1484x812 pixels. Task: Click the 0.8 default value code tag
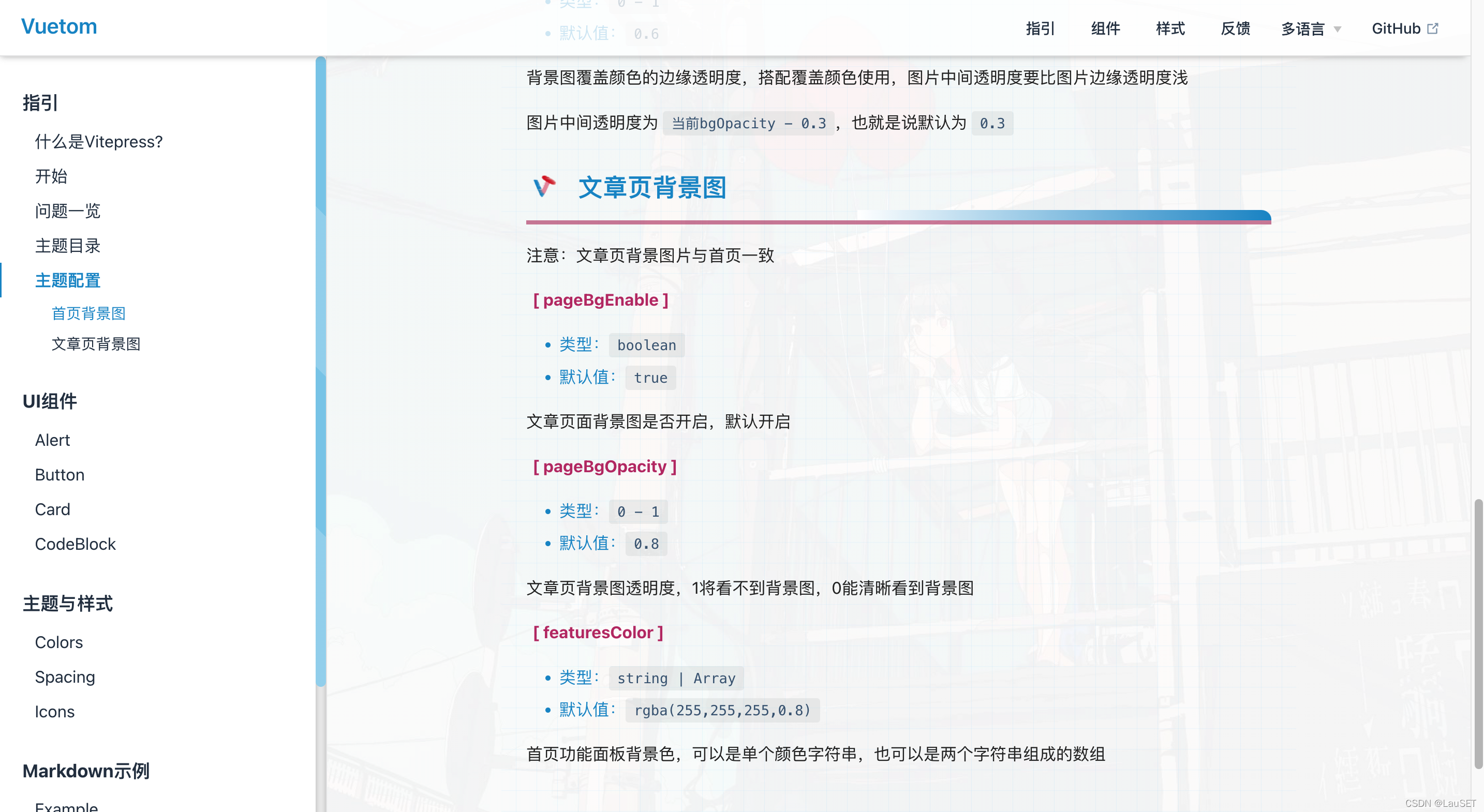click(646, 544)
